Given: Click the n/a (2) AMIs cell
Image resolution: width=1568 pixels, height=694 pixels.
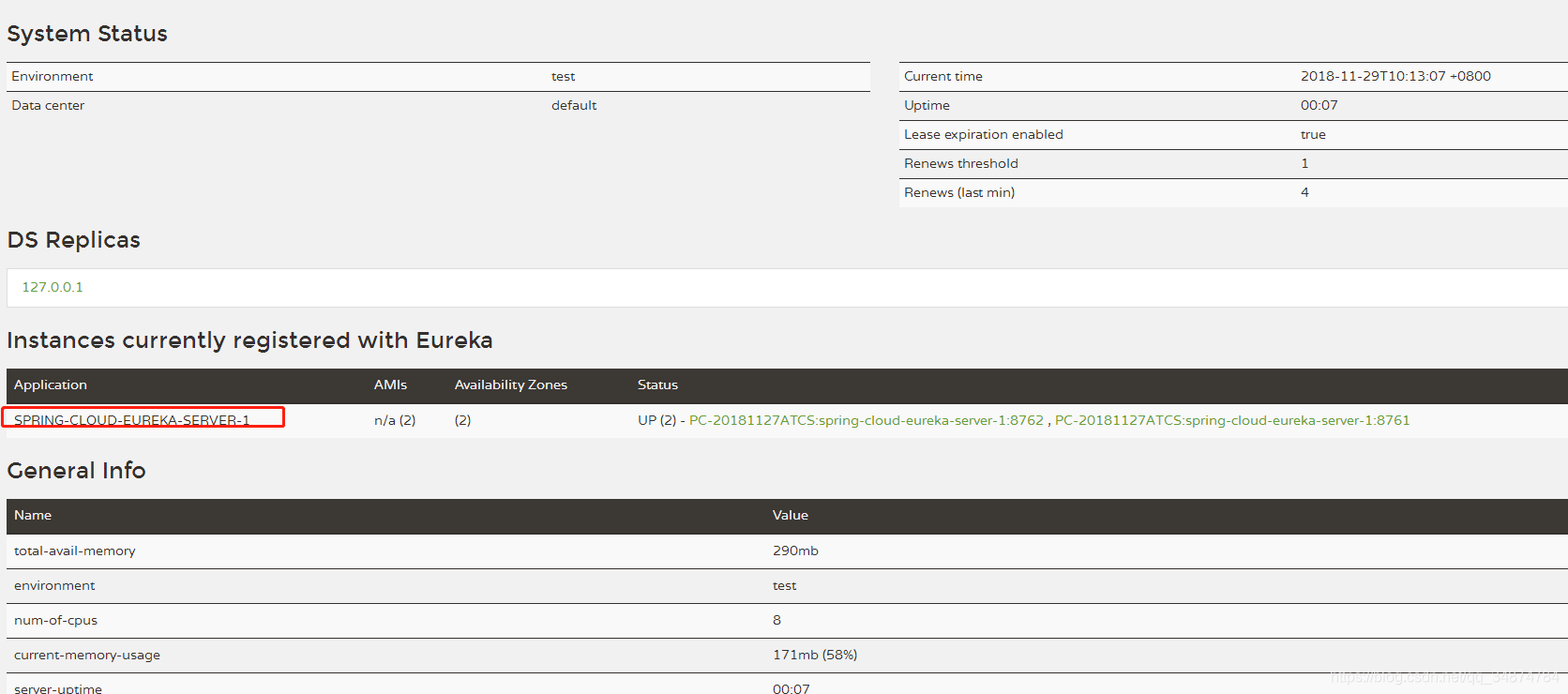Looking at the screenshot, I should 395,420.
